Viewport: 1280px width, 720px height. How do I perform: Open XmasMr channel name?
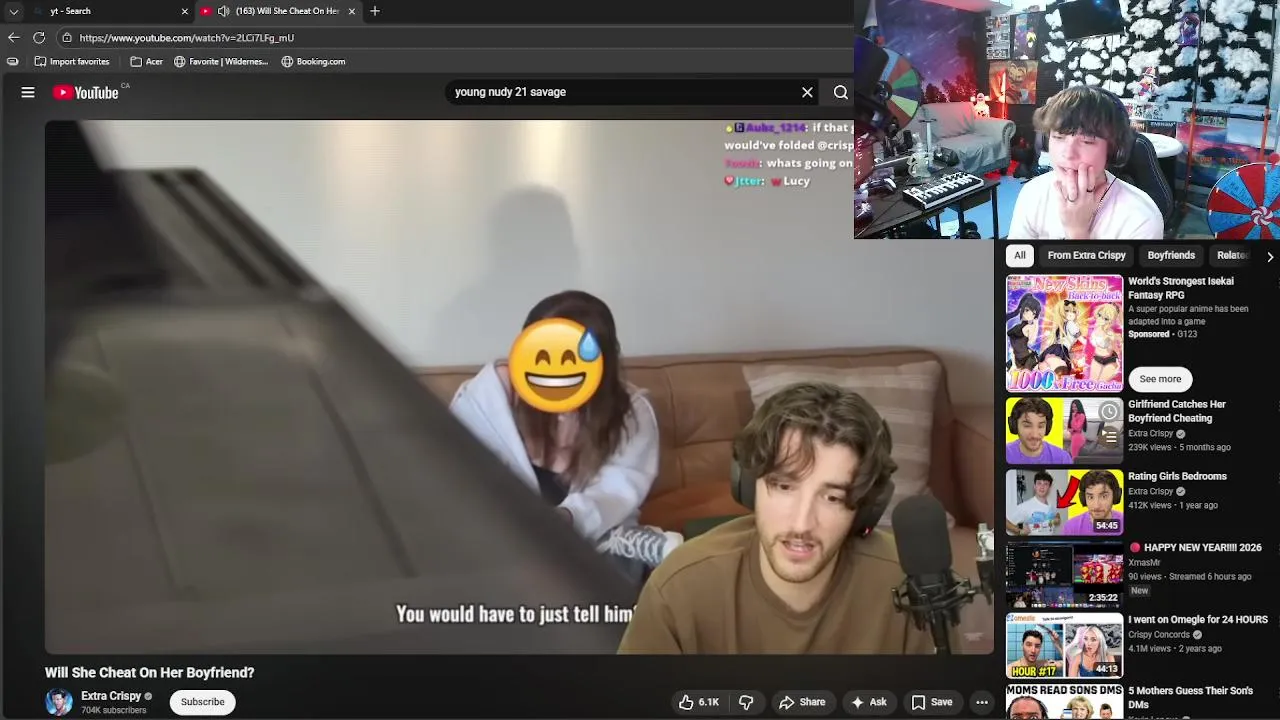[x=1144, y=563]
